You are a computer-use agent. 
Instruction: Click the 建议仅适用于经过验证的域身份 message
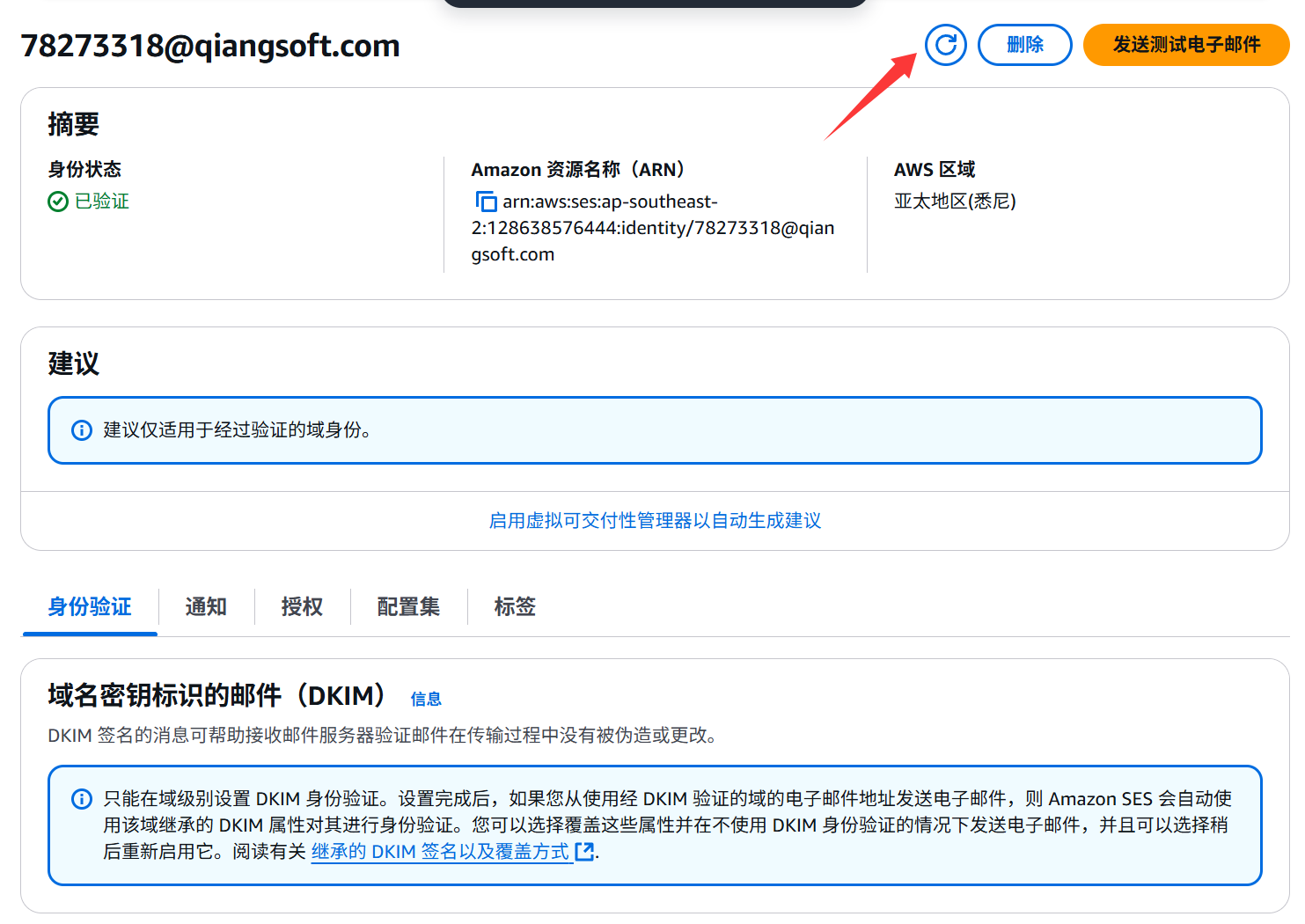click(x=237, y=430)
